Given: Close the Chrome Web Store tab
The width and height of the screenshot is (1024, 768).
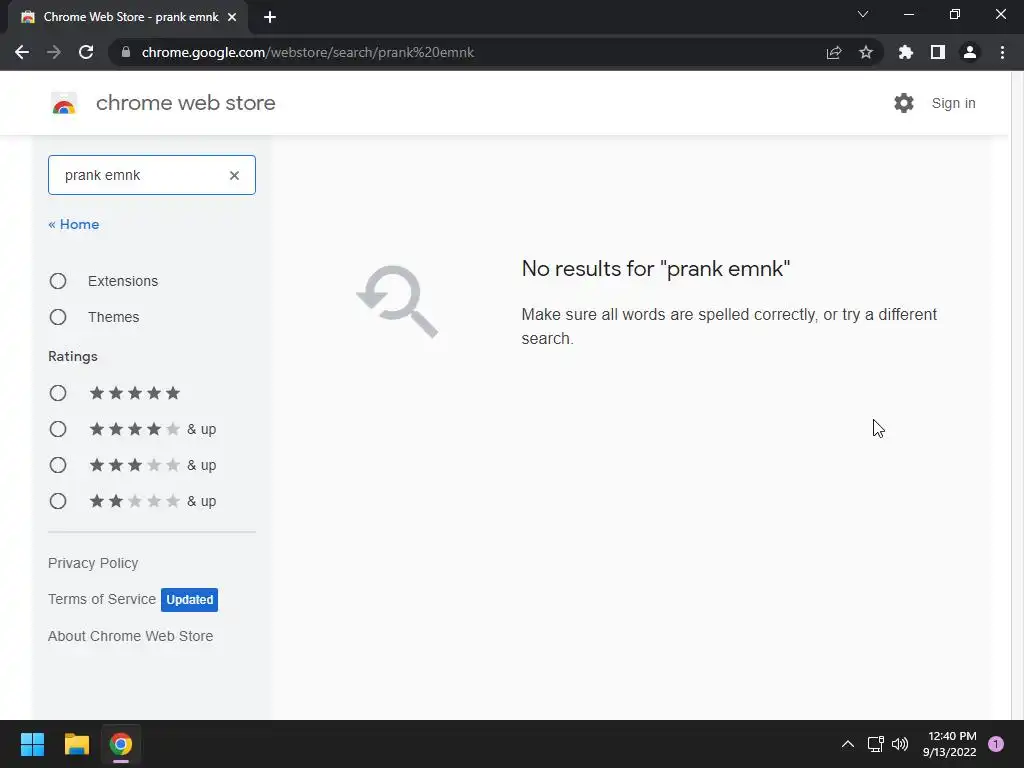Looking at the screenshot, I should coord(232,17).
